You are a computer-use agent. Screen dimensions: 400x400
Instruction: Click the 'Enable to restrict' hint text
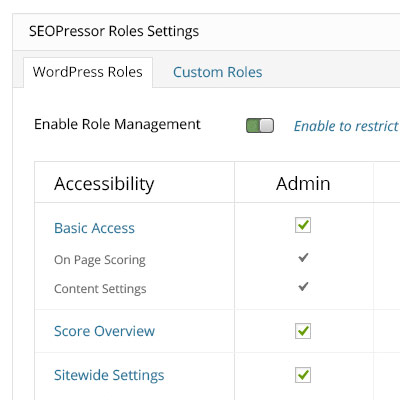[x=347, y=126]
